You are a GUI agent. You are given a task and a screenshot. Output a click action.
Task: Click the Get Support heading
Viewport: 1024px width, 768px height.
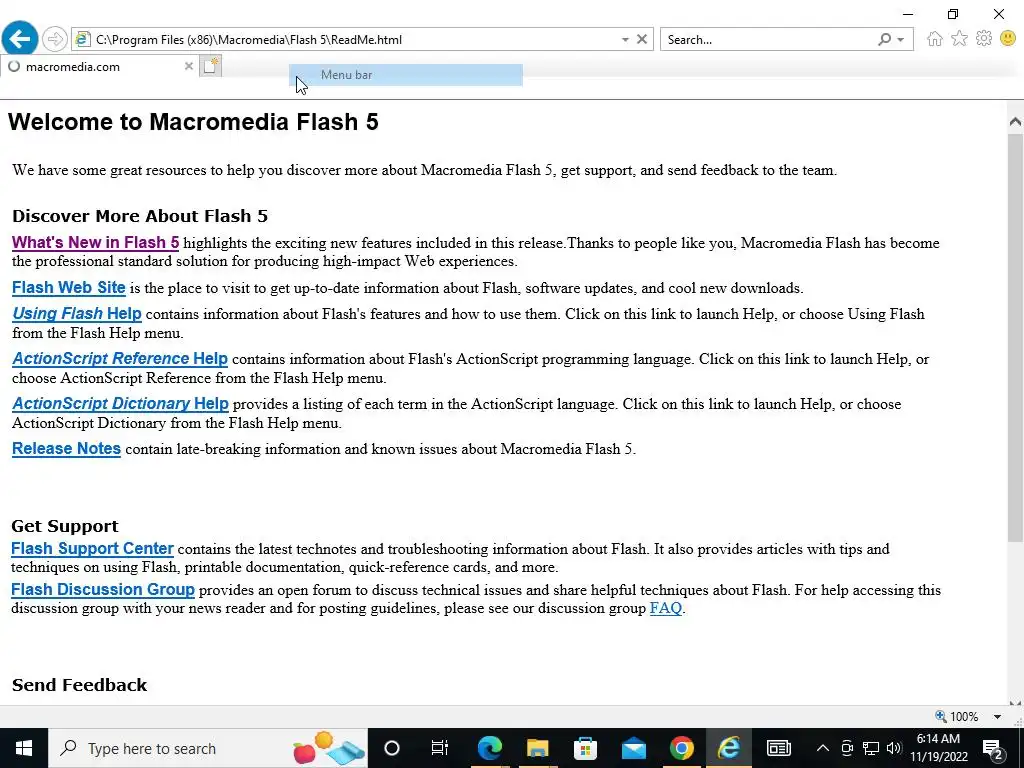coord(65,526)
